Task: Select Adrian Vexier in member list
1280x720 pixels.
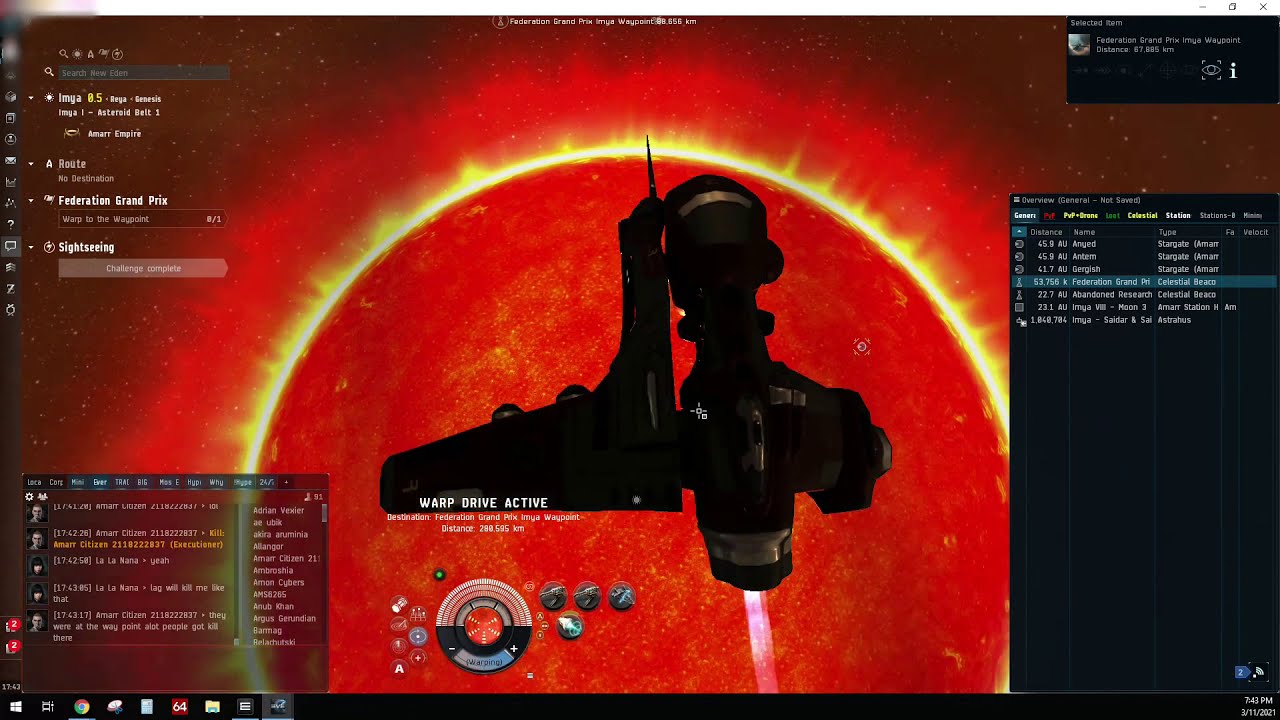Action: tap(278, 510)
